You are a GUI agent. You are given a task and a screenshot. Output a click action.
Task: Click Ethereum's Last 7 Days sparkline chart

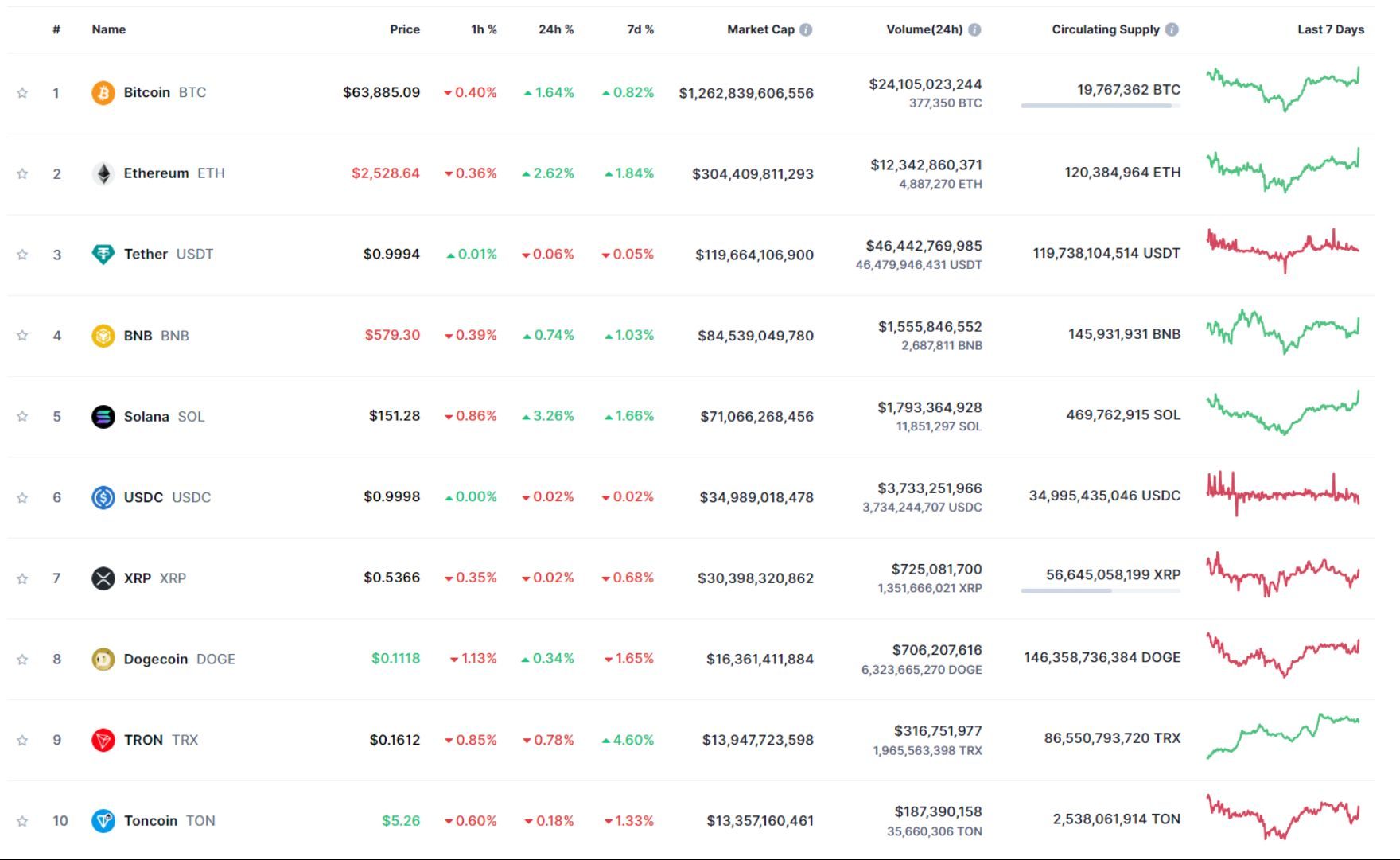(x=1282, y=173)
